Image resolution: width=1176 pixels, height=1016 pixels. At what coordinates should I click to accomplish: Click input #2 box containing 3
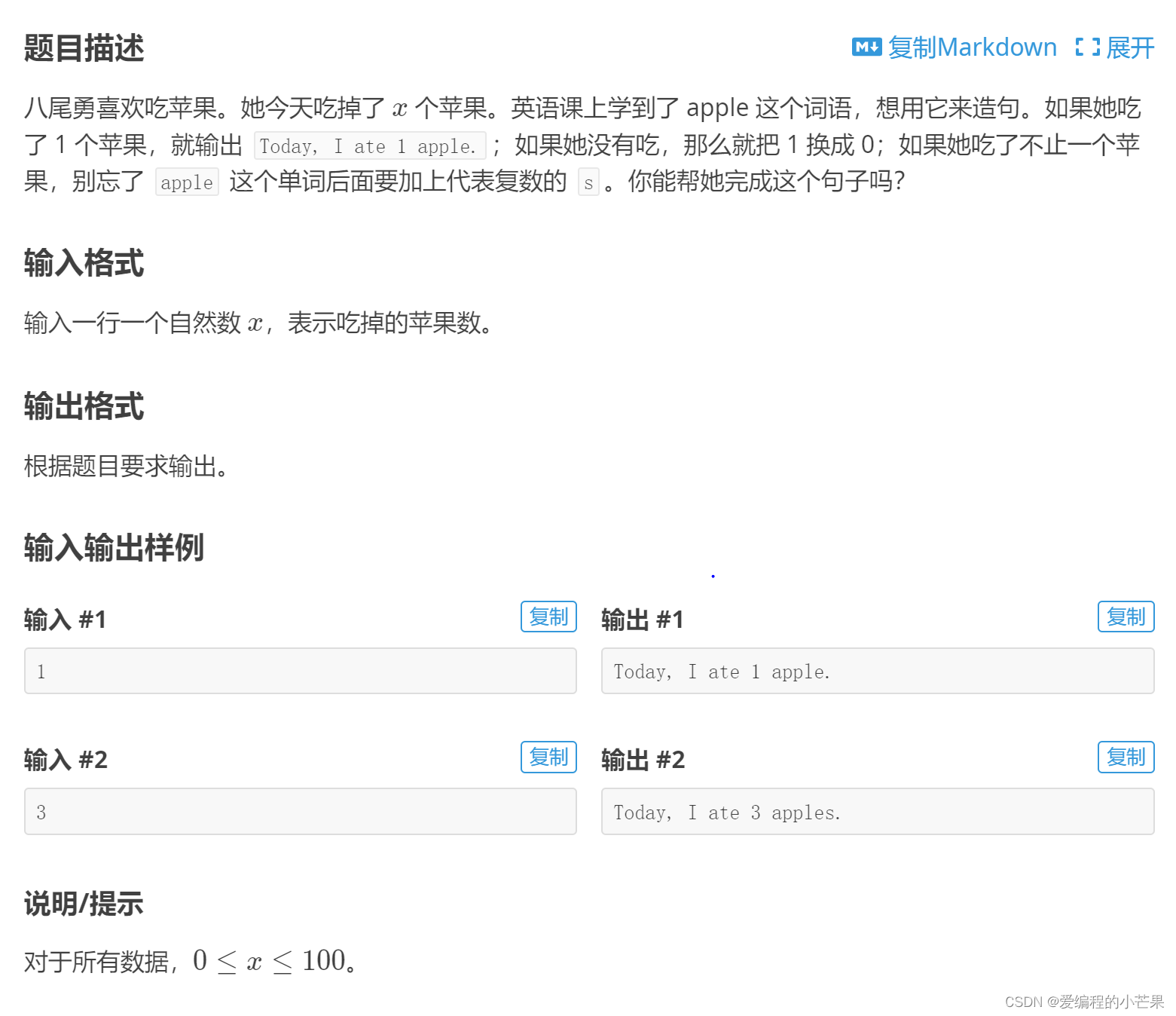coord(301,812)
